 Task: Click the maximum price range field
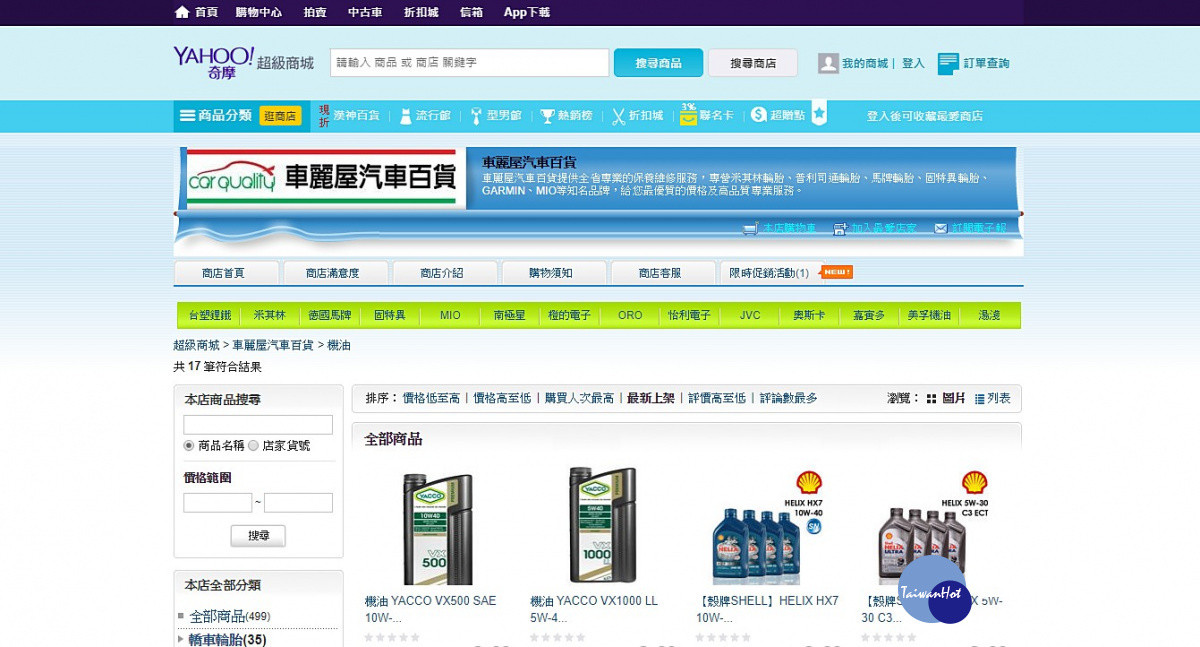point(298,502)
